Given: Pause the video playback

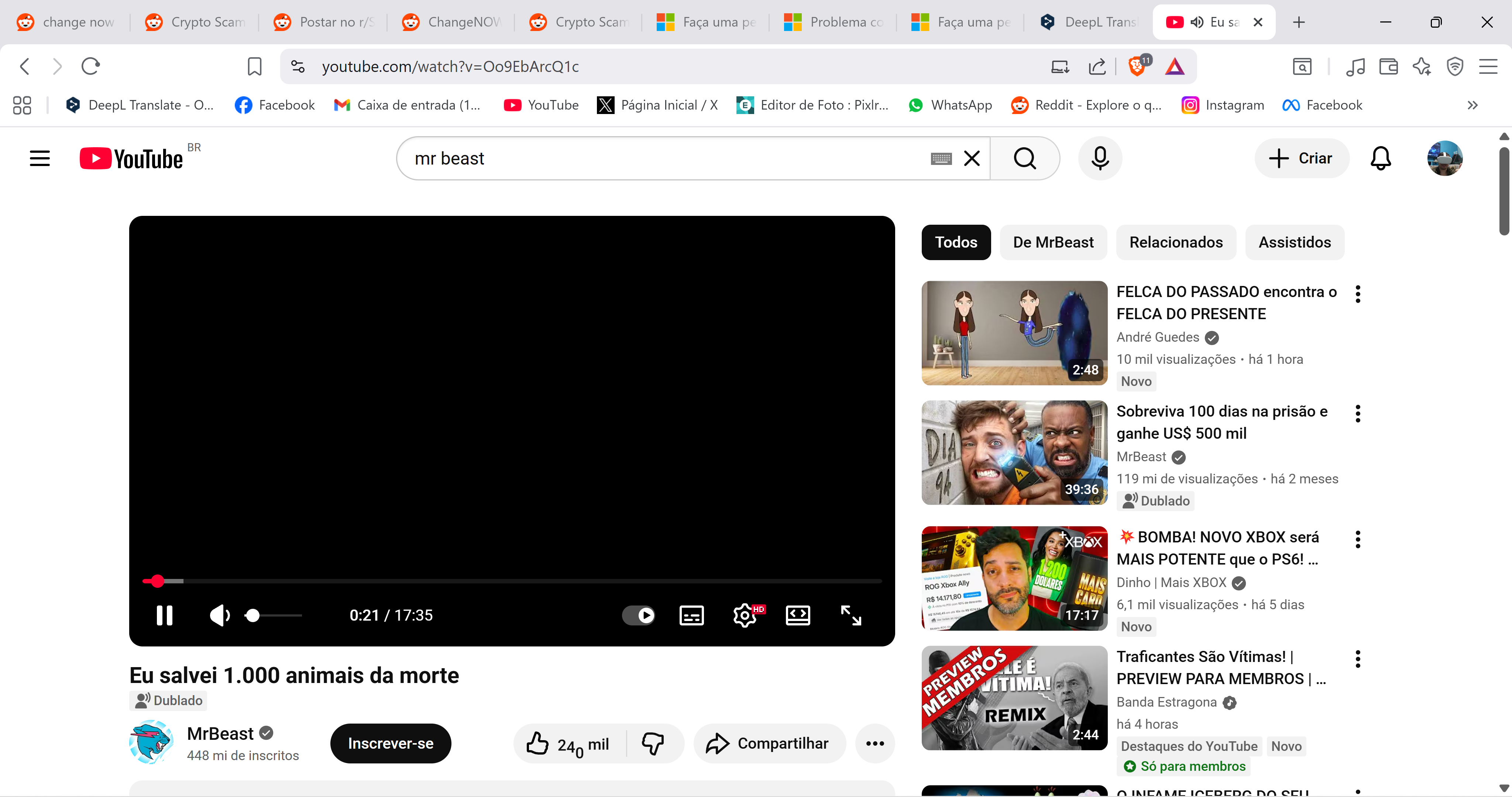Looking at the screenshot, I should coord(164,615).
